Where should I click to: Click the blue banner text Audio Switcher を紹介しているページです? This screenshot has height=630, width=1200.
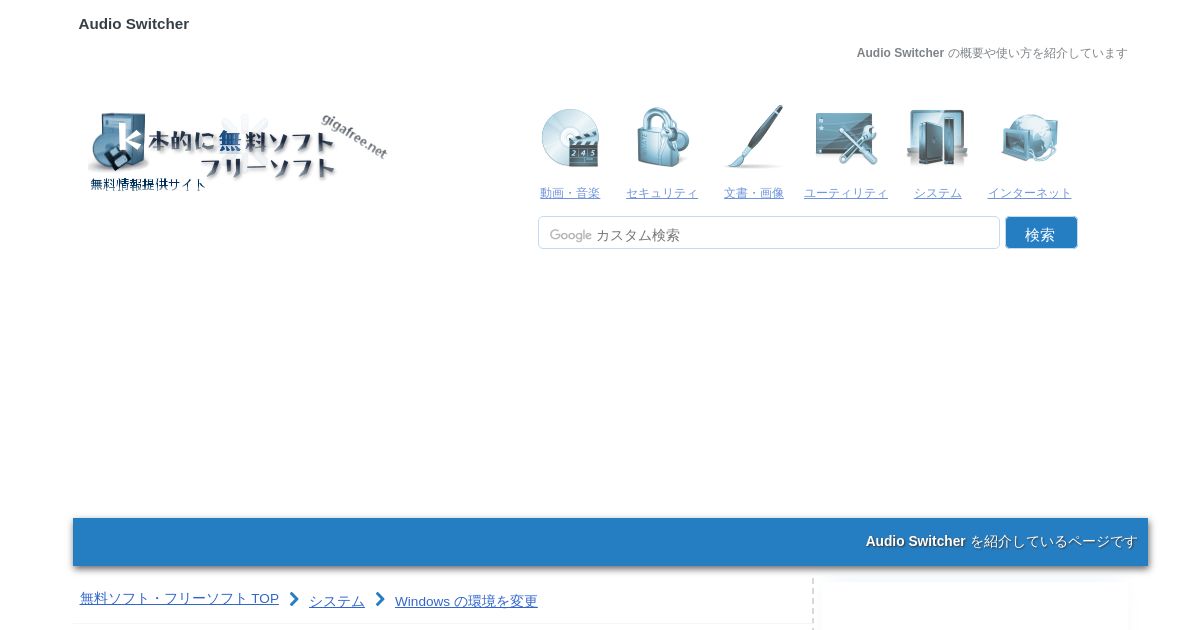pyautogui.click(x=1001, y=541)
